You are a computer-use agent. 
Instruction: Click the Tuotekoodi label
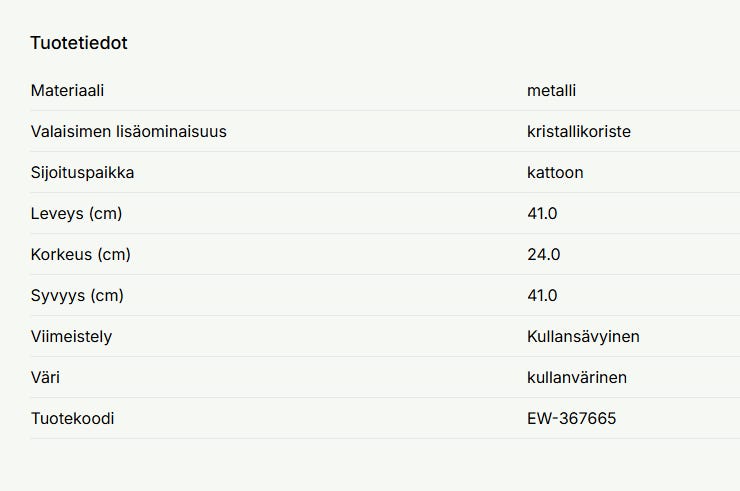72,419
